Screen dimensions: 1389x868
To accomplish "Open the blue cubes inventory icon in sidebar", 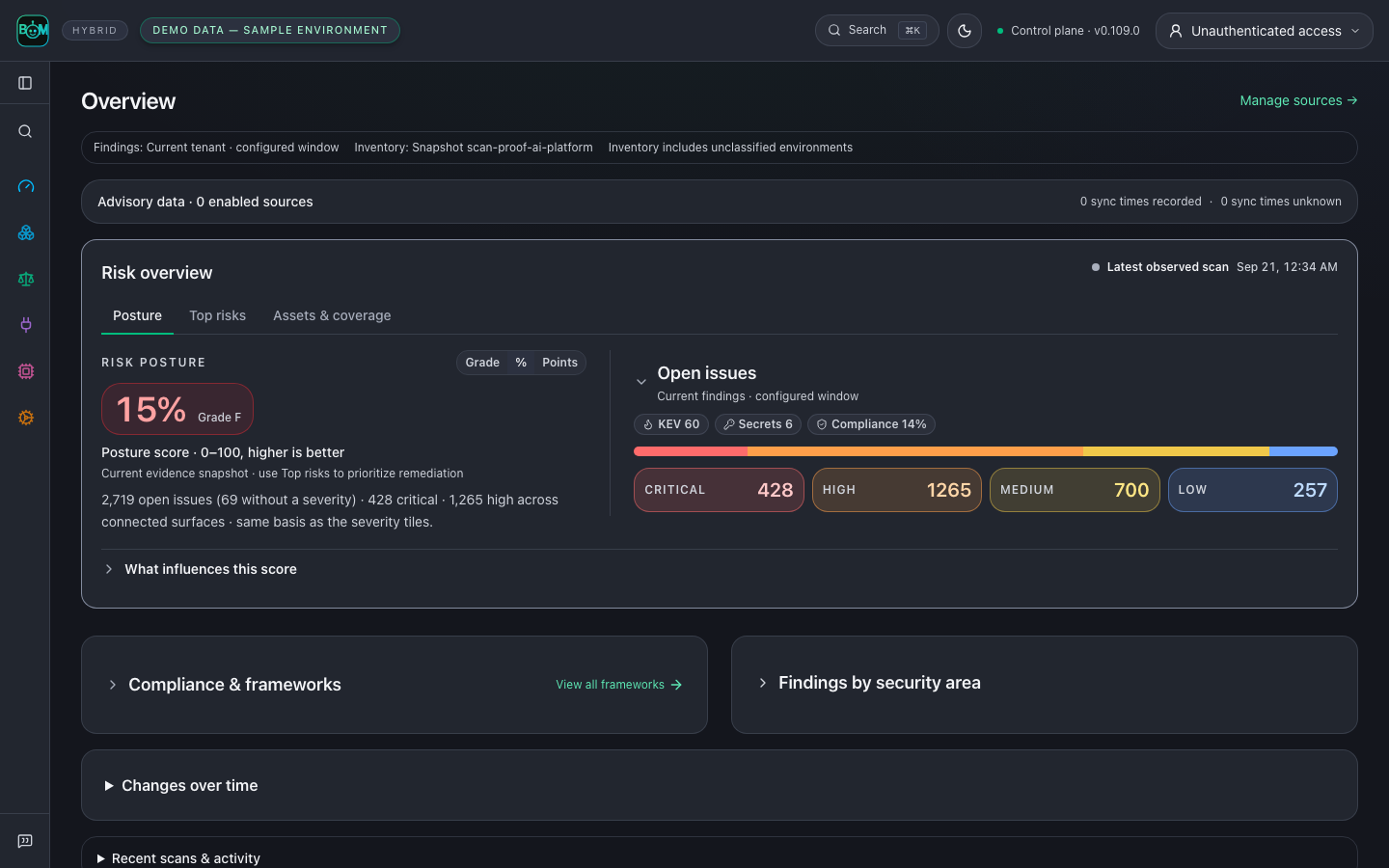I will (x=26, y=232).
